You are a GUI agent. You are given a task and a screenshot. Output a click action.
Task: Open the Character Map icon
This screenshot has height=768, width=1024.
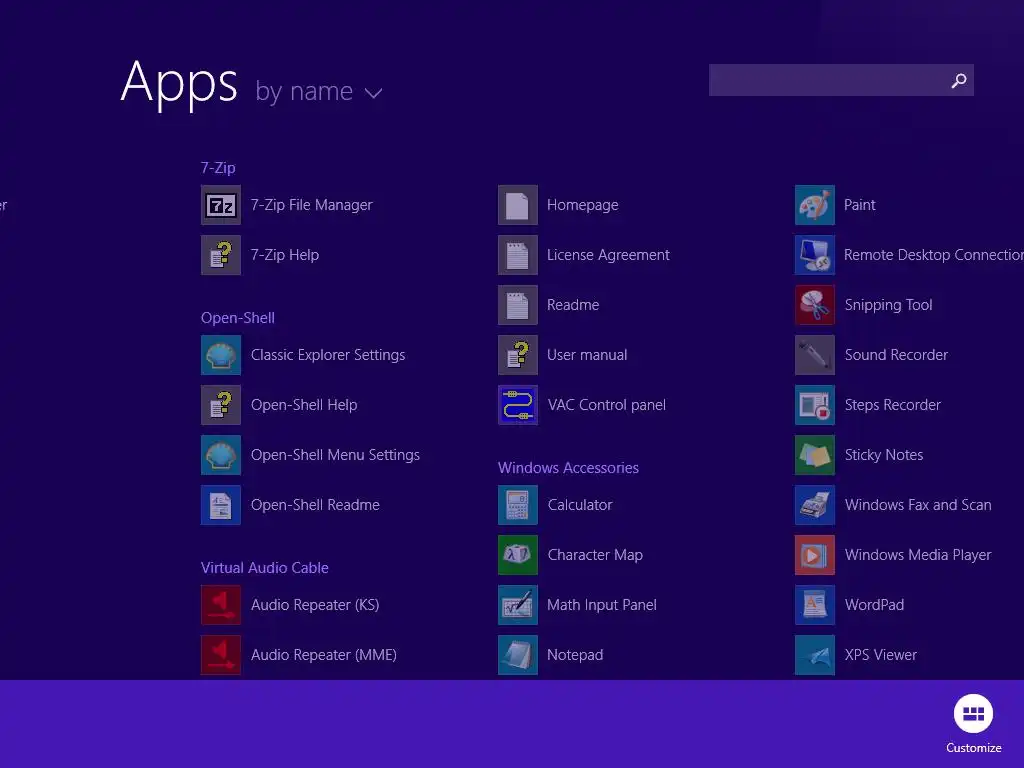tap(518, 555)
